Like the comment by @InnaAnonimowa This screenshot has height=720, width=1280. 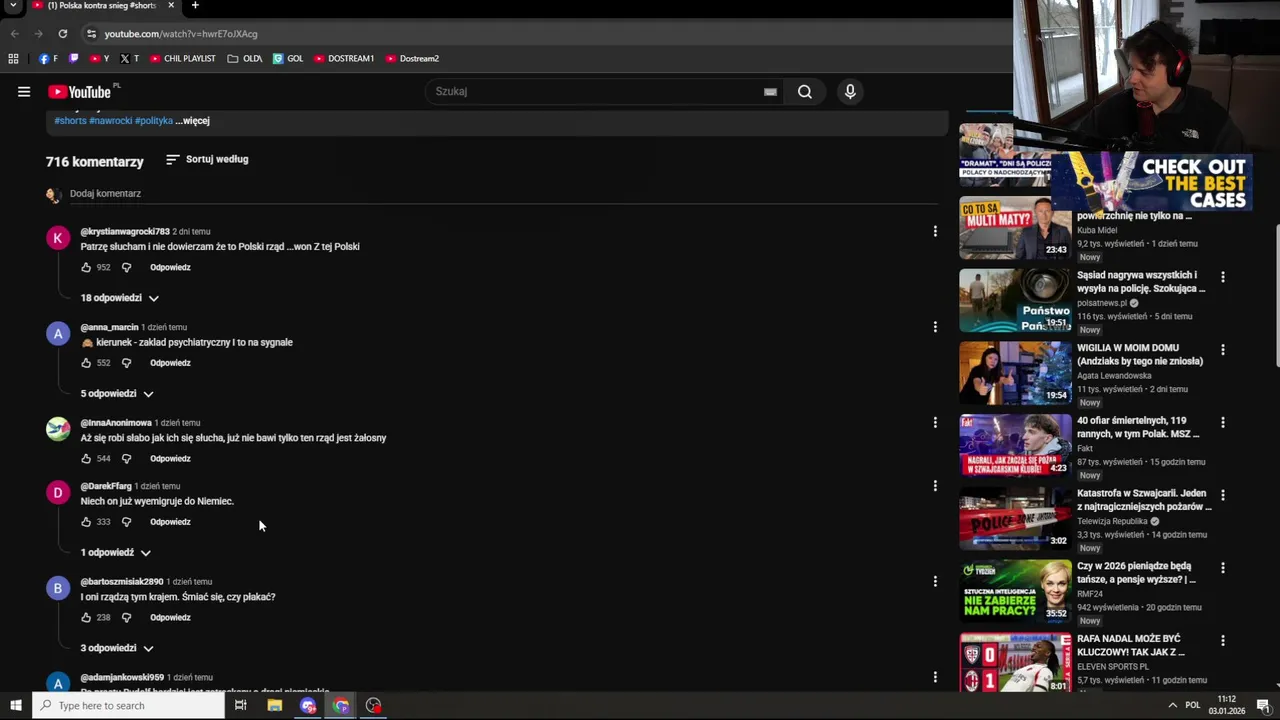click(86, 459)
